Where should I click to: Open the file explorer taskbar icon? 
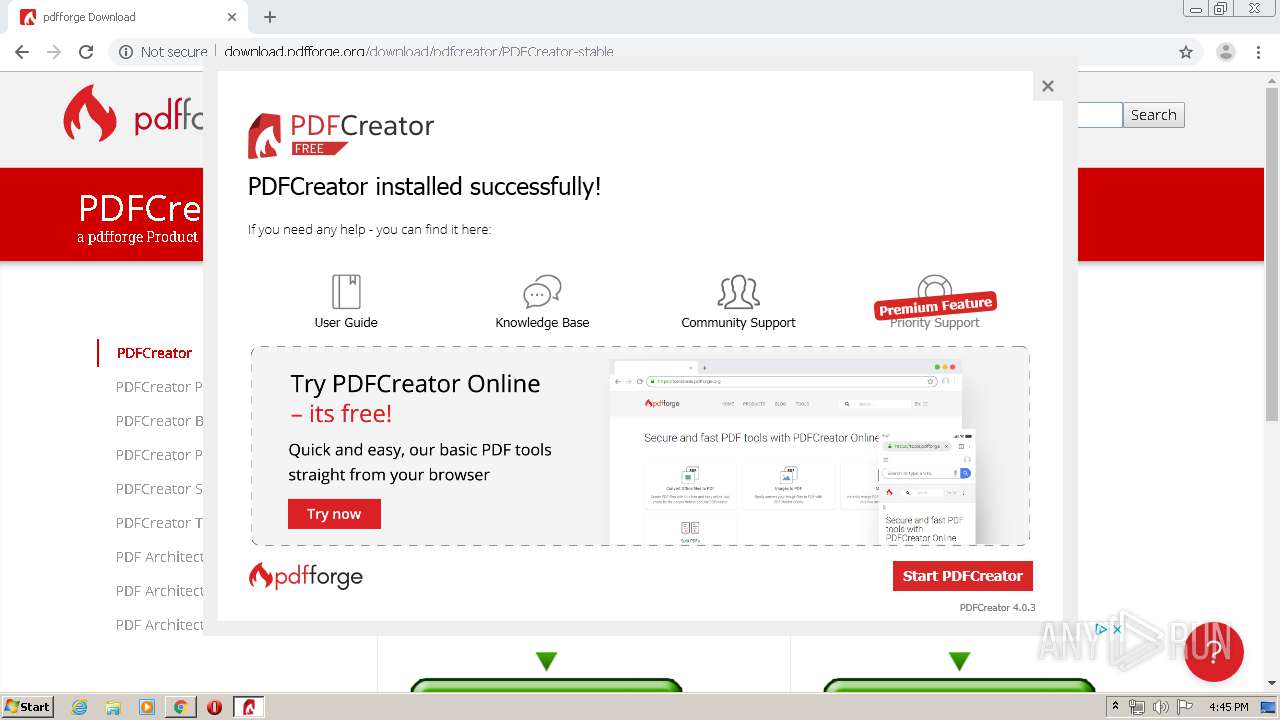pos(113,707)
